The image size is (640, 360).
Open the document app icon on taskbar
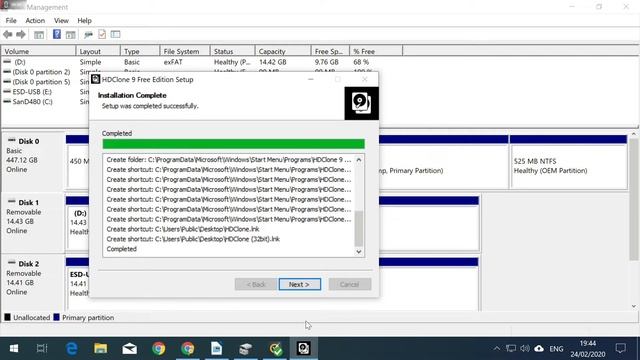pyautogui.click(x=217, y=349)
